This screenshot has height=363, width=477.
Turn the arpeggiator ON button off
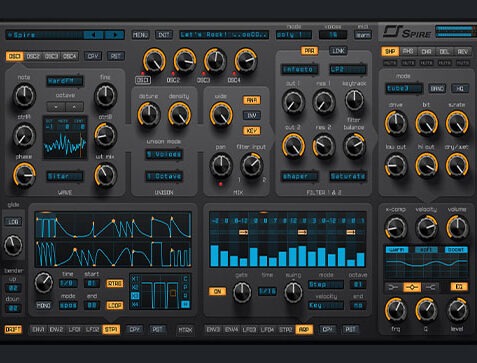click(217, 291)
